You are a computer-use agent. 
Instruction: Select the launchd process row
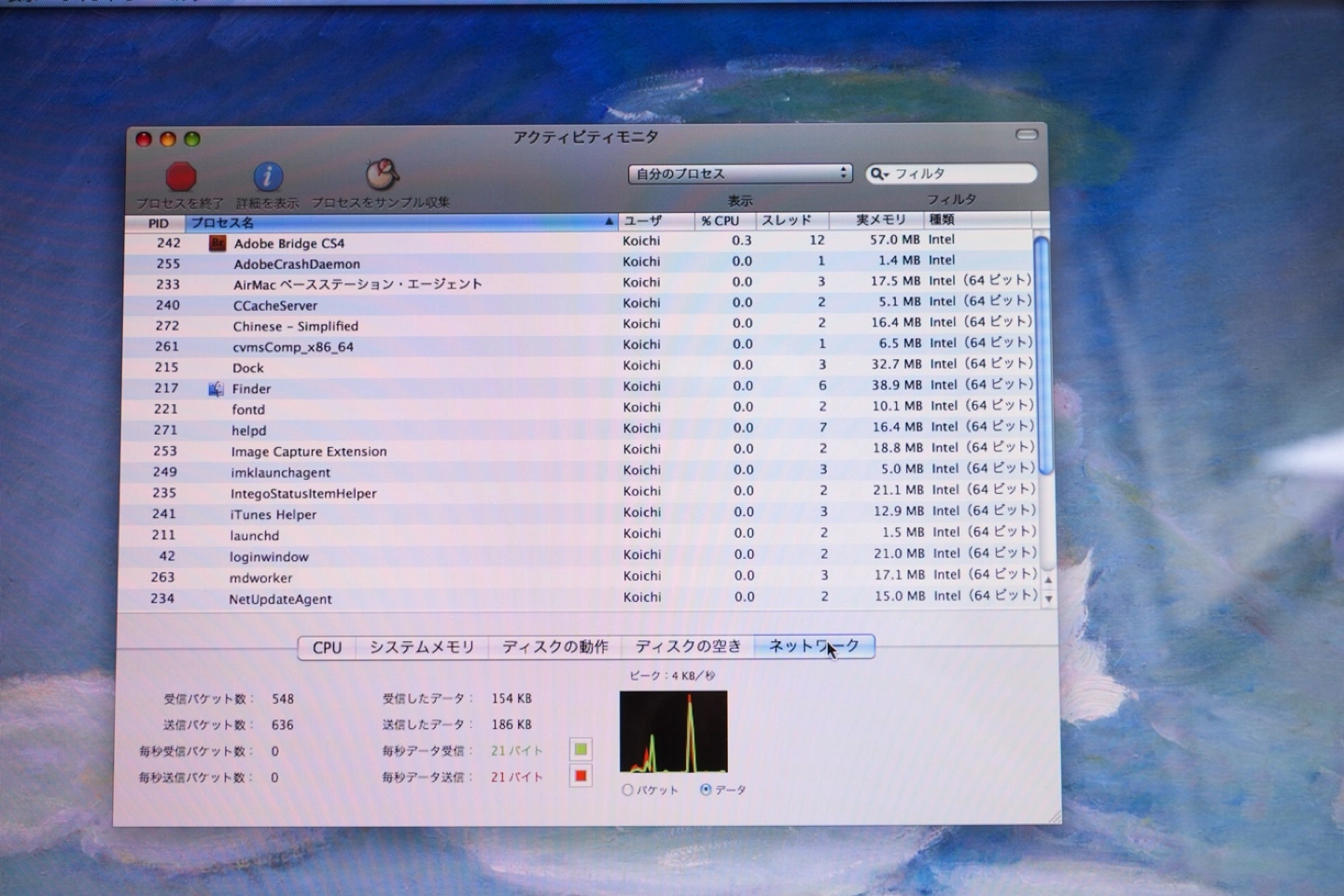click(579, 535)
